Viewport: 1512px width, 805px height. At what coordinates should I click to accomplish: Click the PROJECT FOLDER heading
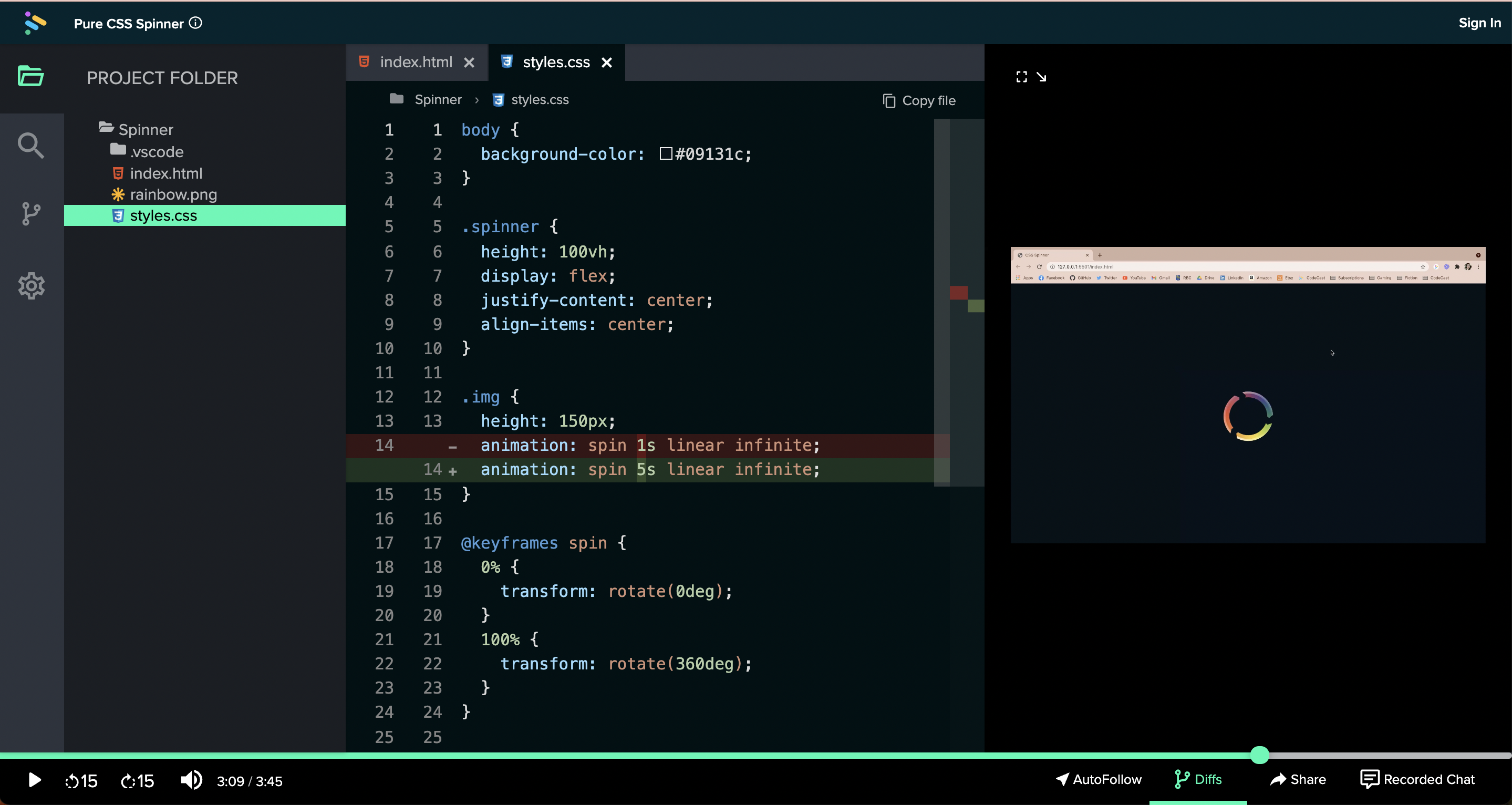162,78
